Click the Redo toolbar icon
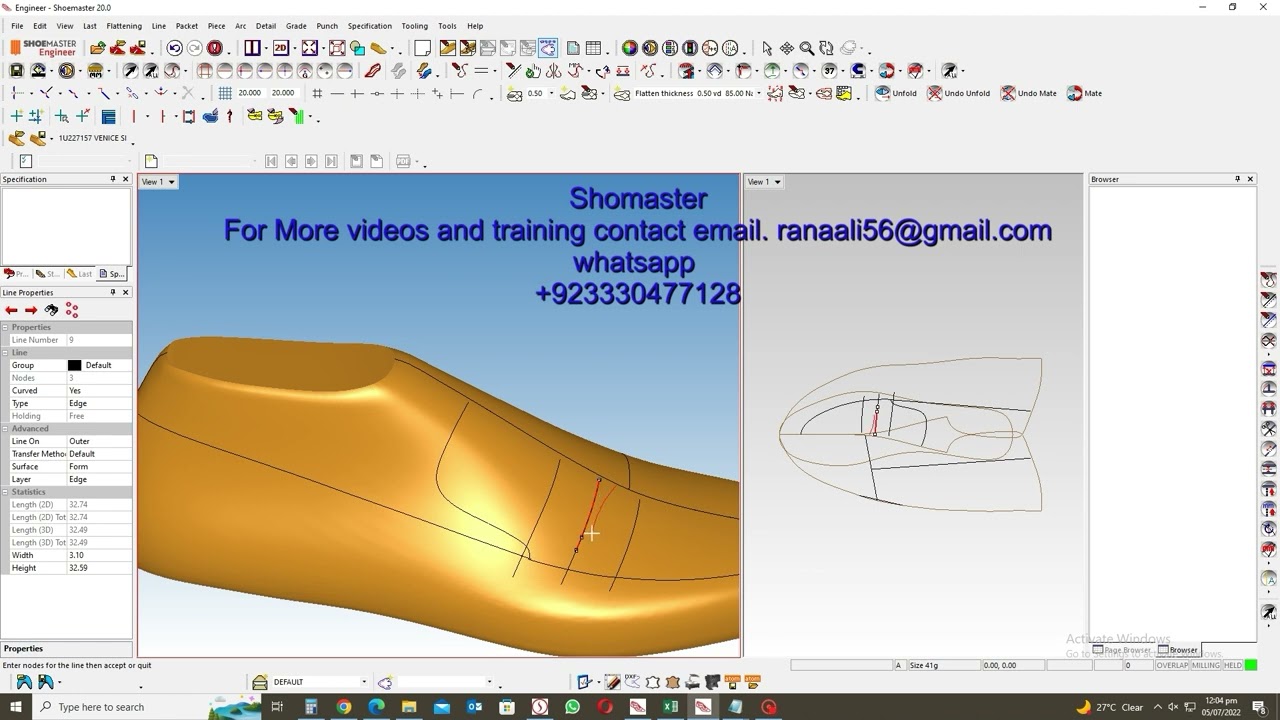 pyautogui.click(x=195, y=48)
